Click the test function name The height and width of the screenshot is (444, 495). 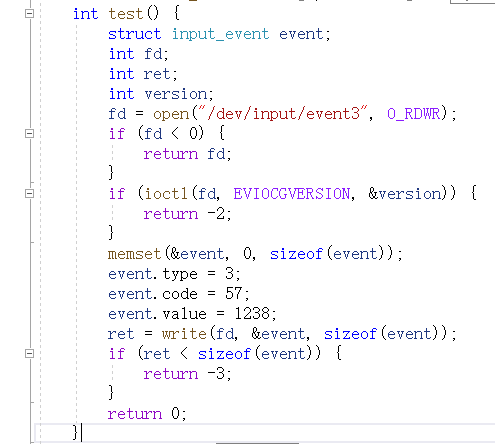[x=126, y=14]
